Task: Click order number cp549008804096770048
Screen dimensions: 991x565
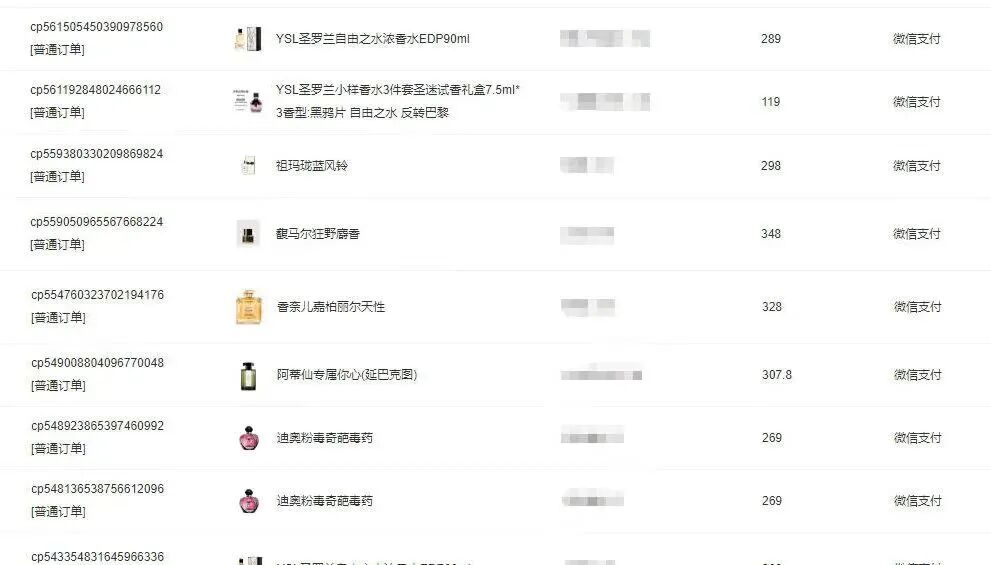Action: pyautogui.click(x=97, y=363)
